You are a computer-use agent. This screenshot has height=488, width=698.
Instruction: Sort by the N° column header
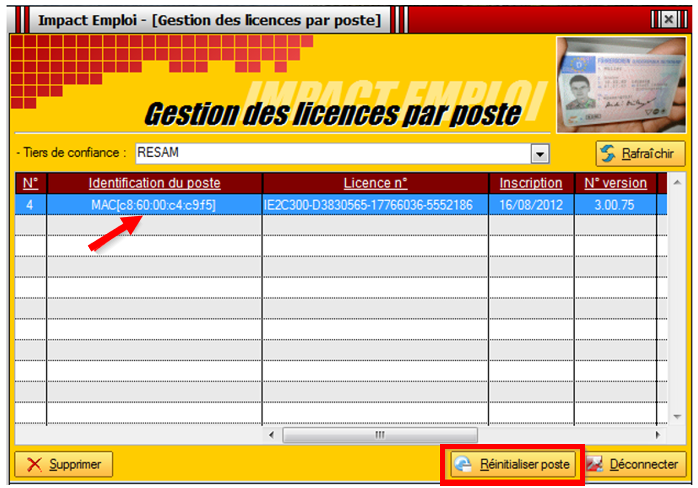(30, 183)
